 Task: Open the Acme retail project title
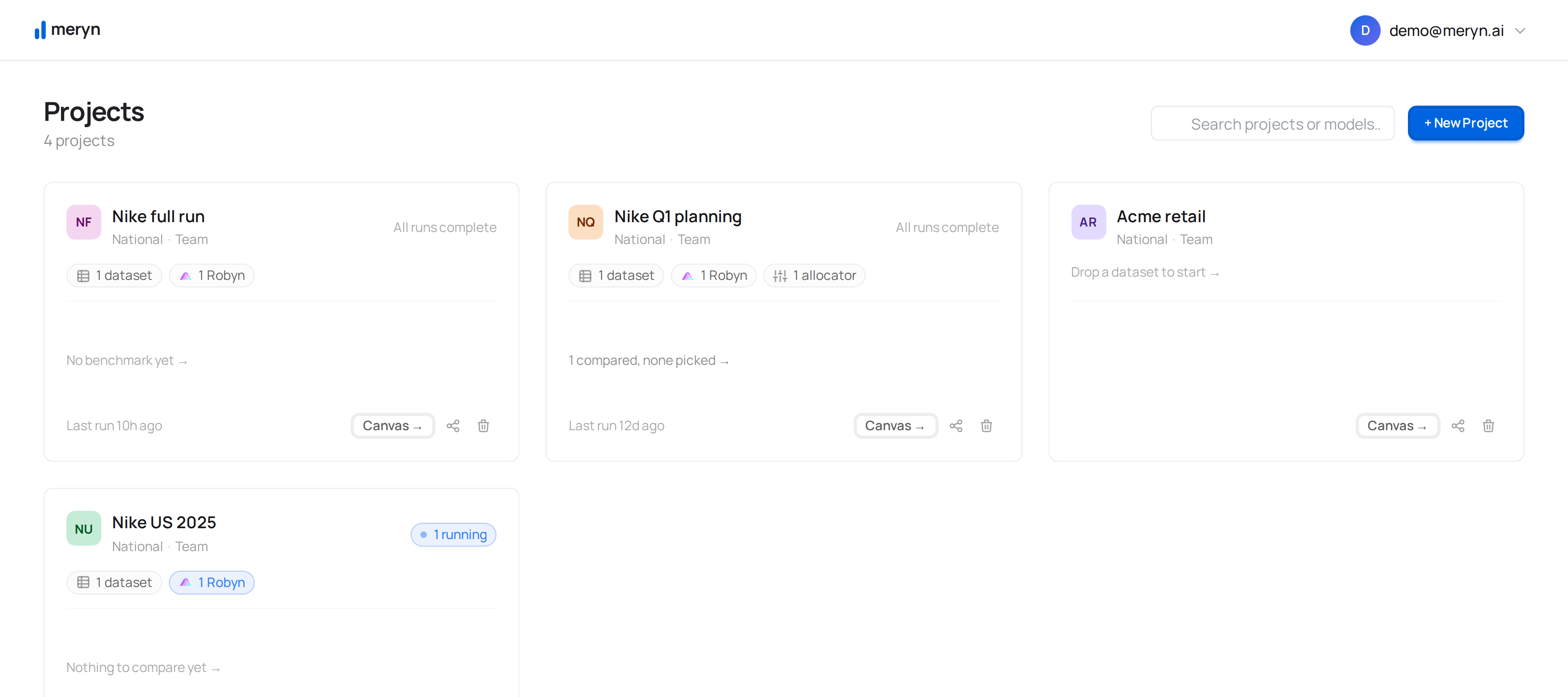click(x=1161, y=216)
